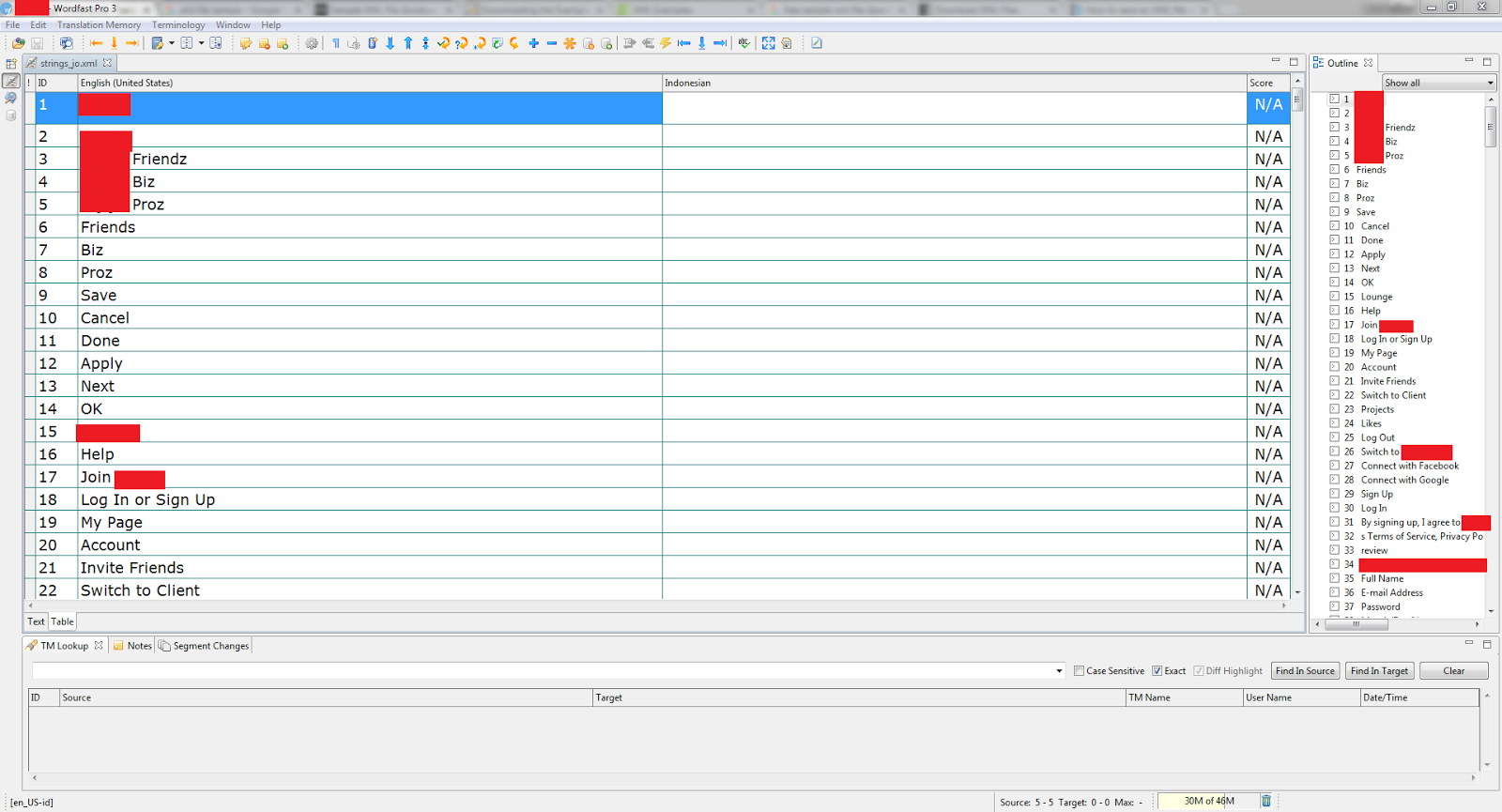The image size is (1502, 812).
Task: Click the orange right arrow toolbar icon
Action: click(132, 43)
